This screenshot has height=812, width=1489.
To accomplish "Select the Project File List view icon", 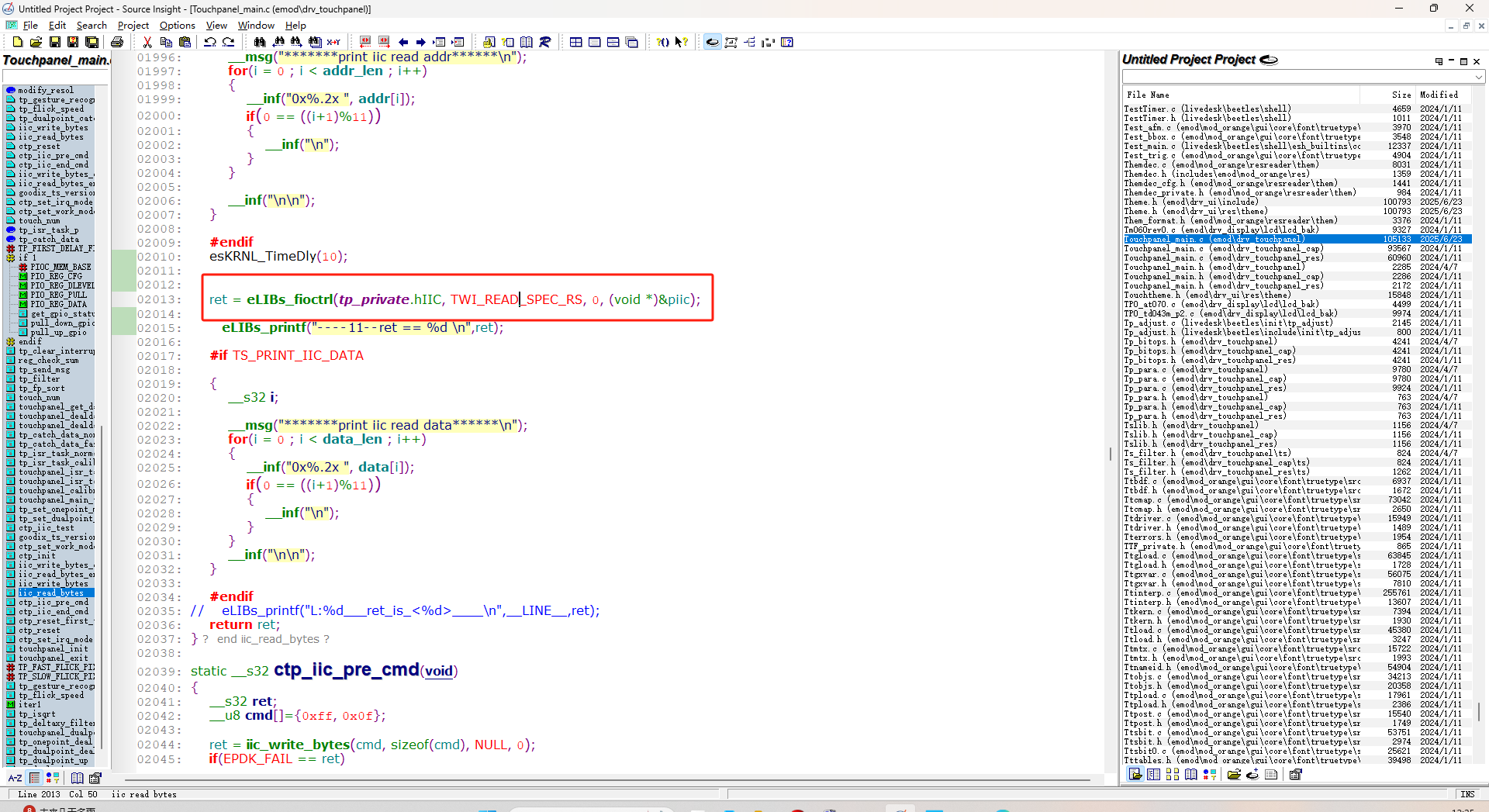I will [1135, 774].
